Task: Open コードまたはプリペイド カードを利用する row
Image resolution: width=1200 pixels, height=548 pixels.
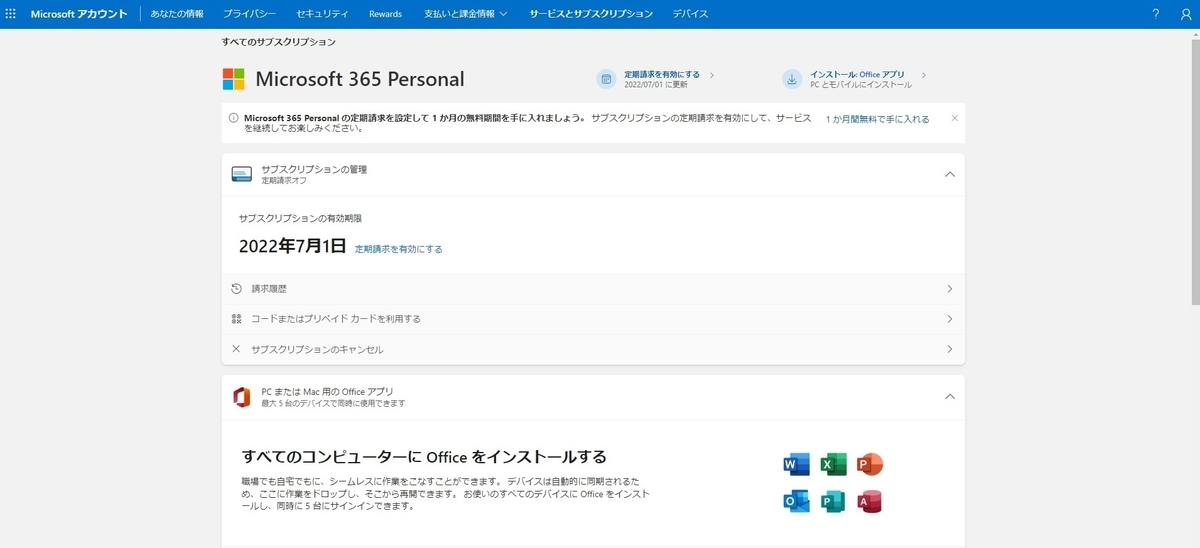Action: [x=593, y=319]
